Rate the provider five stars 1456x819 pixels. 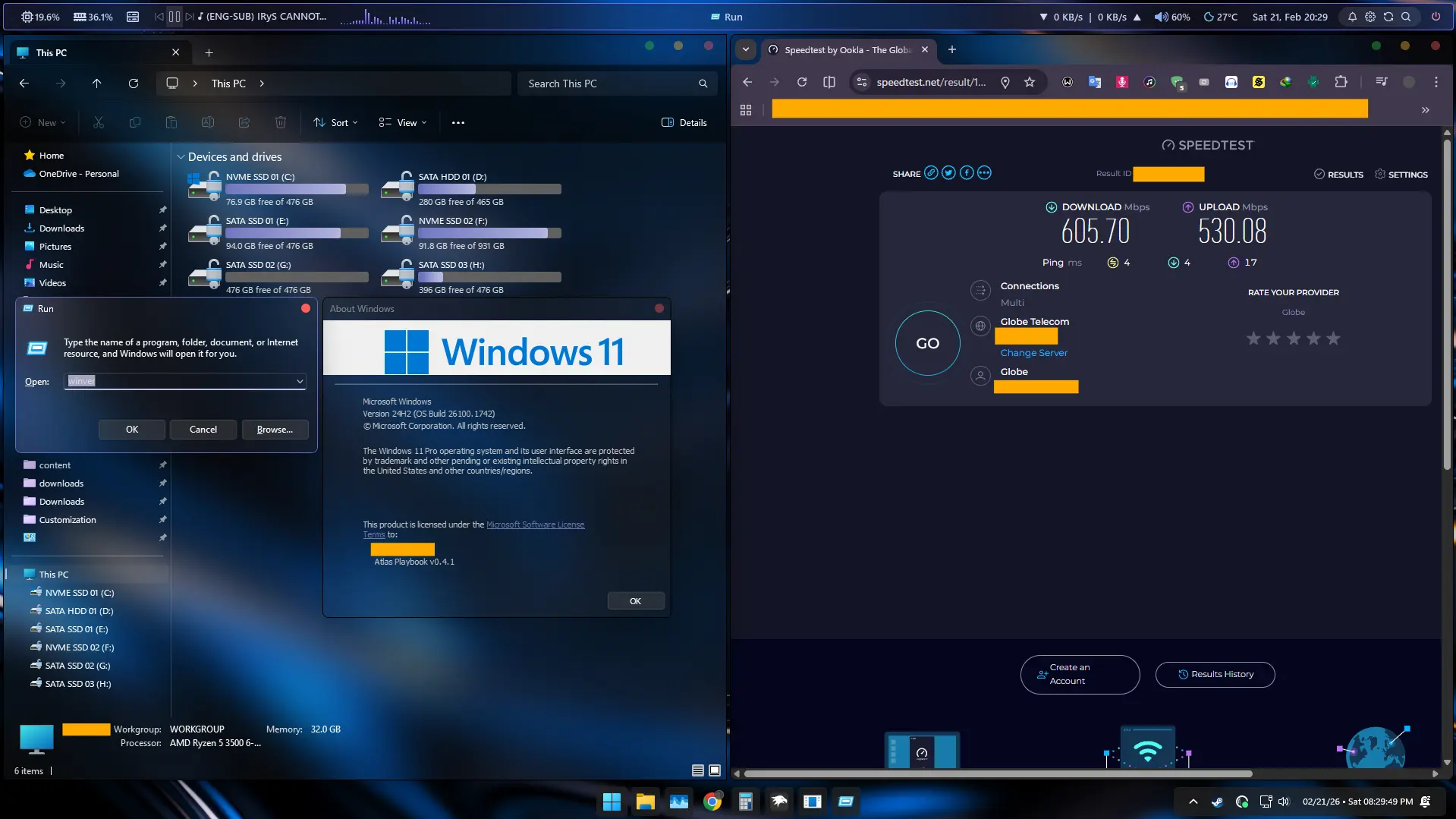point(1333,339)
